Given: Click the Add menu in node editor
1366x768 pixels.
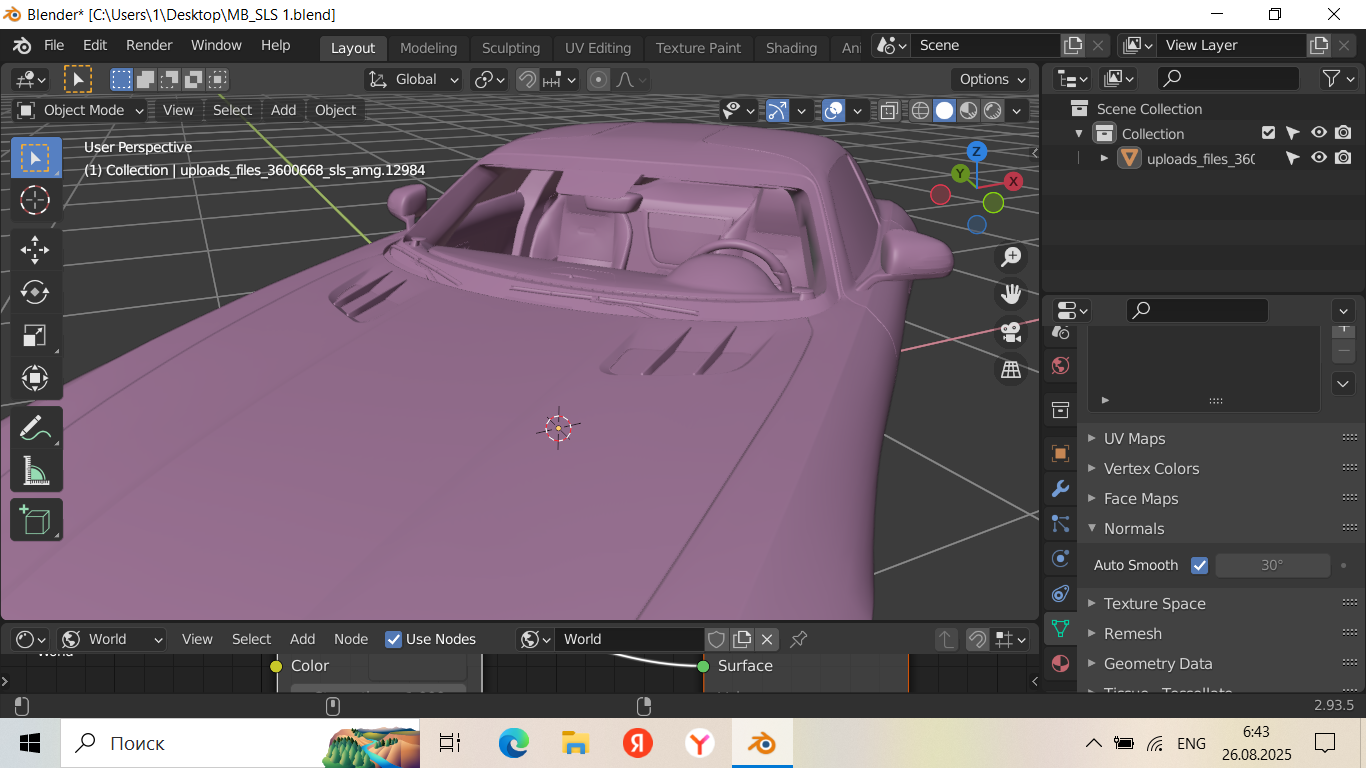Looking at the screenshot, I should pos(302,639).
